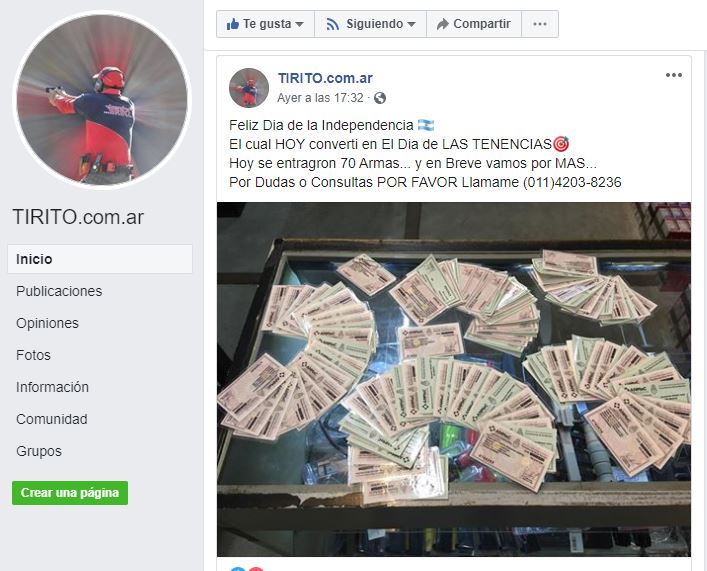Click the like reaction icon below the photo

(238, 569)
